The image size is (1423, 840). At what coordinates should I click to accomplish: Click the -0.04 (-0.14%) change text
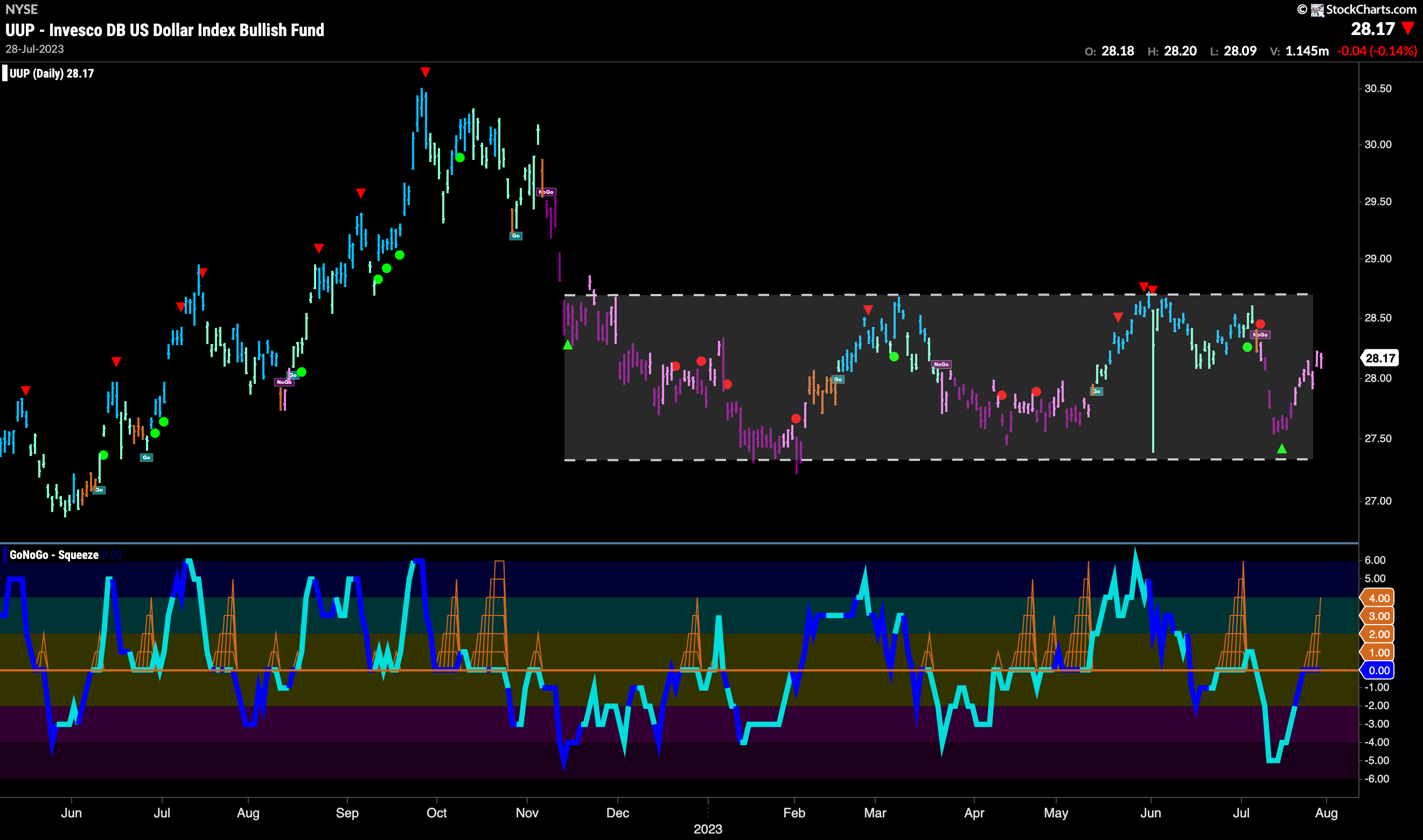click(x=1377, y=51)
